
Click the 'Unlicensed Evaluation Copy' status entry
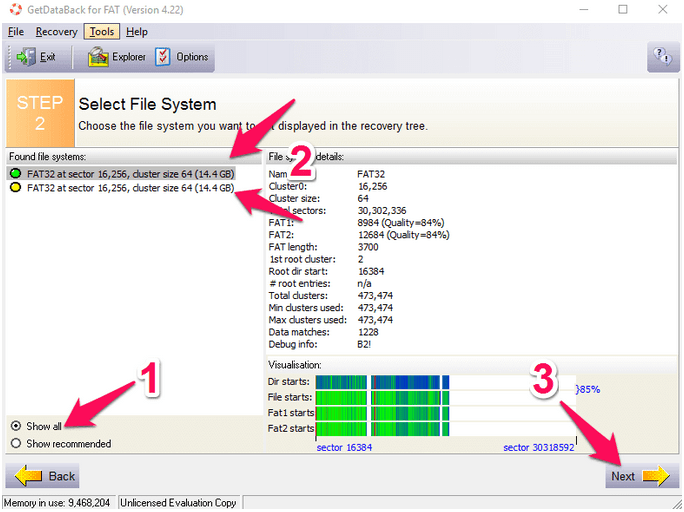coord(178,503)
